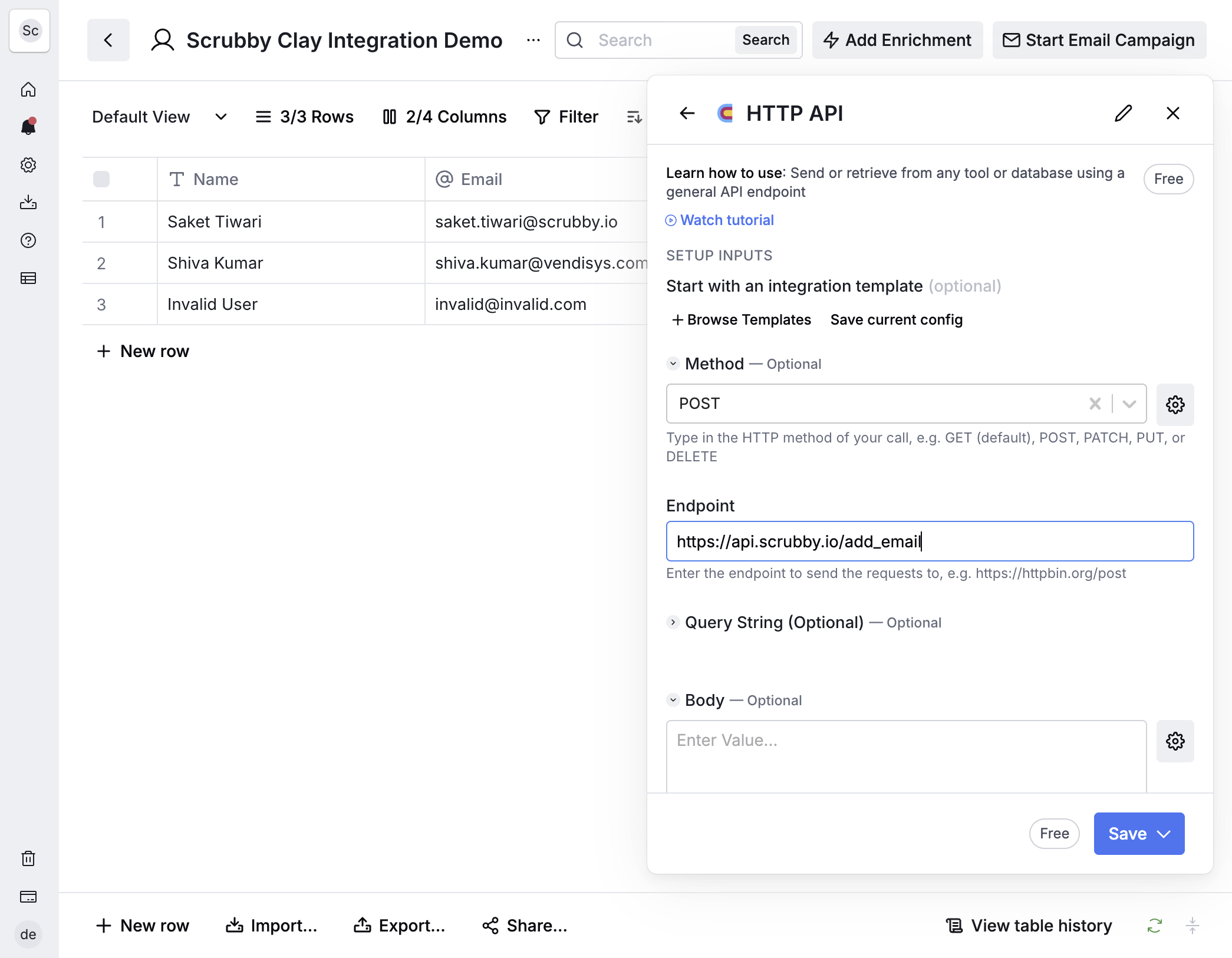
Task: Click Browse Templates
Action: [x=742, y=319]
